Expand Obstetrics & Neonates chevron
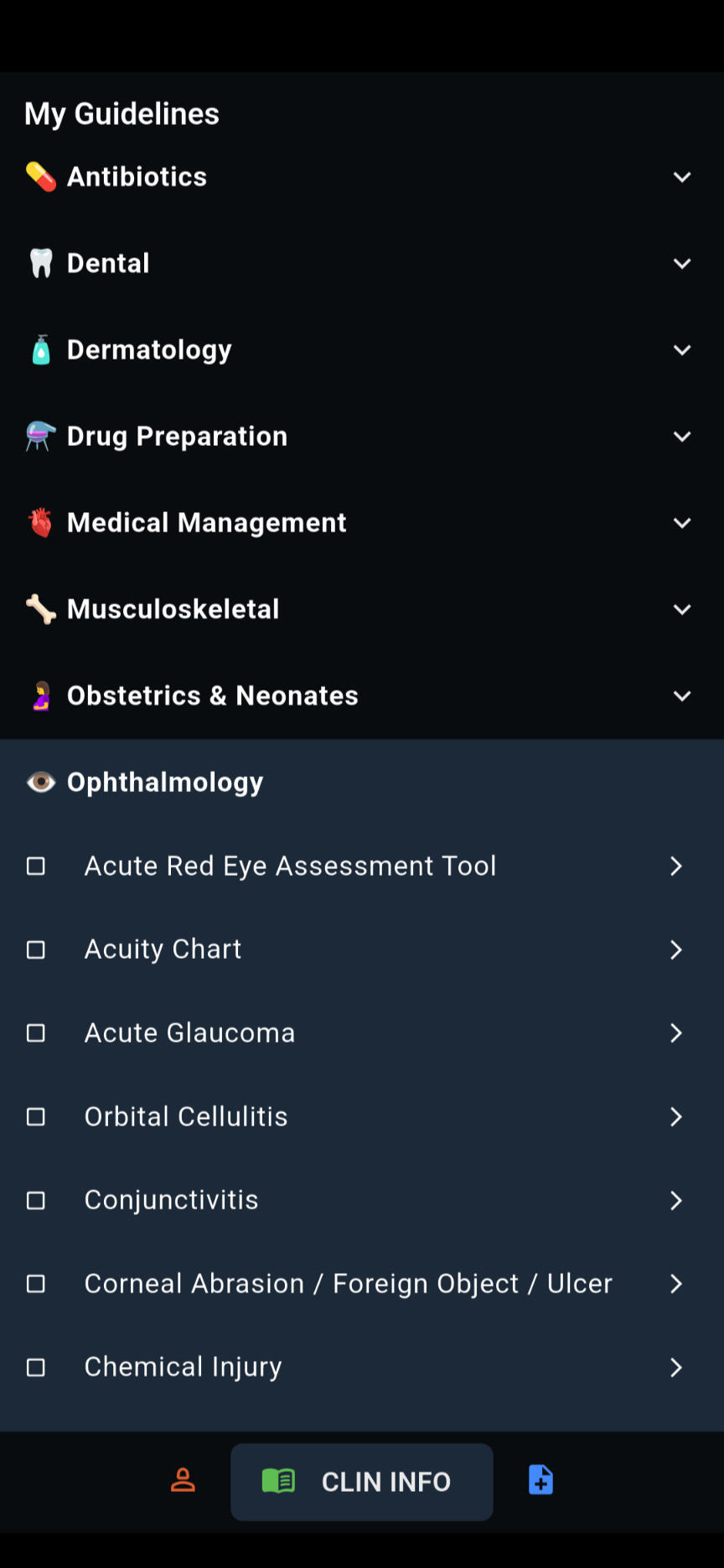The height and width of the screenshot is (1568, 724). pyautogui.click(x=682, y=696)
